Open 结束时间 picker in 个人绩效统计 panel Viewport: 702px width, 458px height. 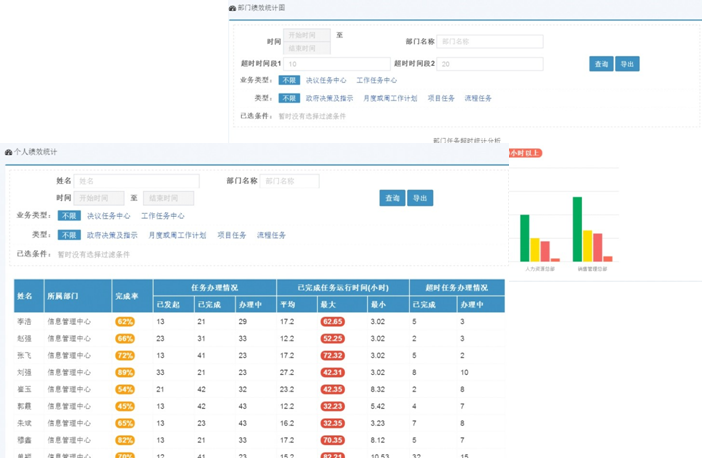168,198
